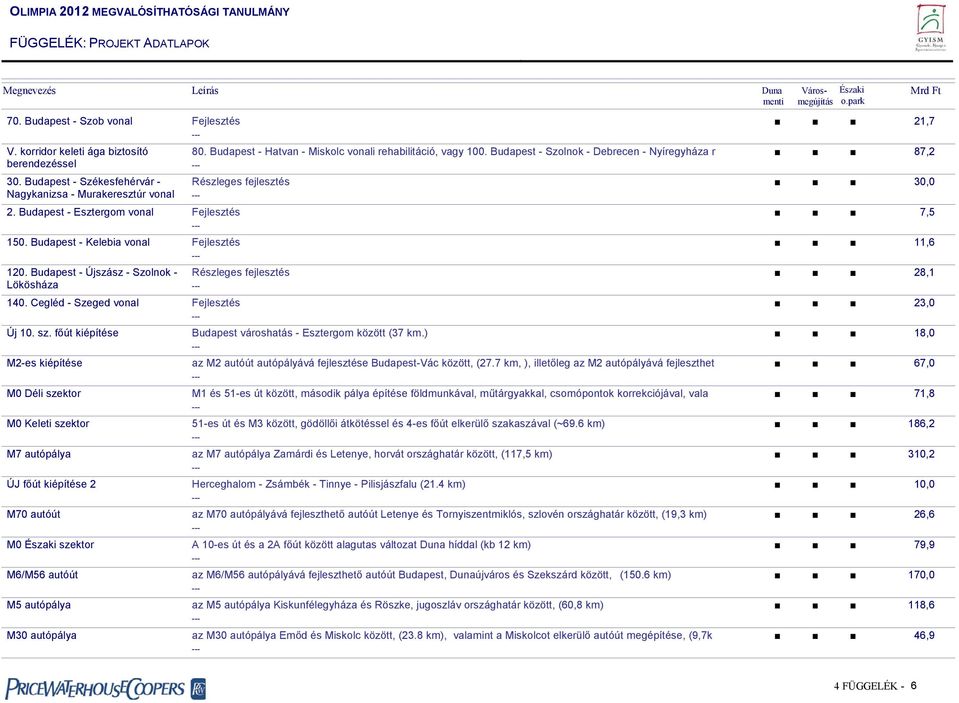Click description of M7 autópálya Zamárdi és Letenye
The height and width of the screenshot is (703, 959).
pyautogui.click(x=372, y=454)
